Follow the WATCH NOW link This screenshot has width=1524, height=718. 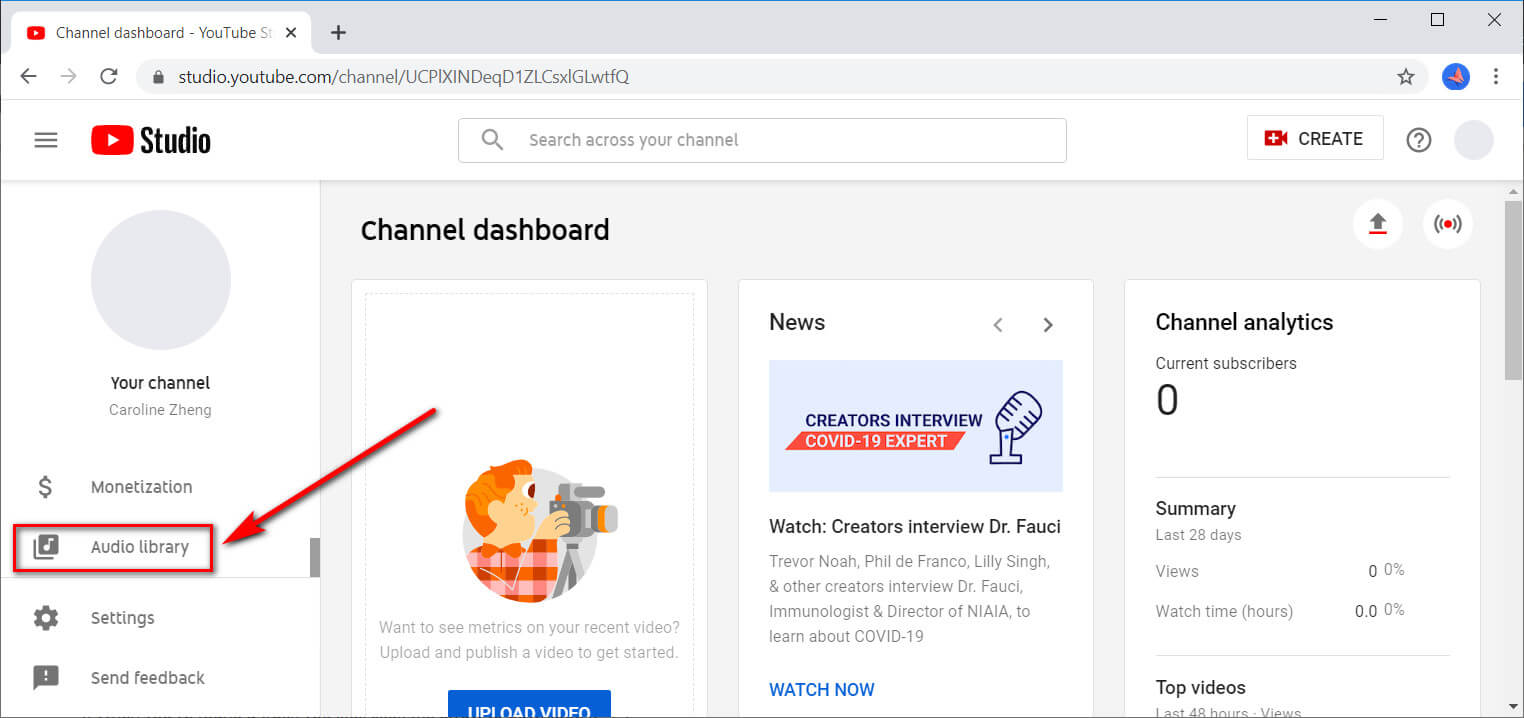click(x=821, y=689)
